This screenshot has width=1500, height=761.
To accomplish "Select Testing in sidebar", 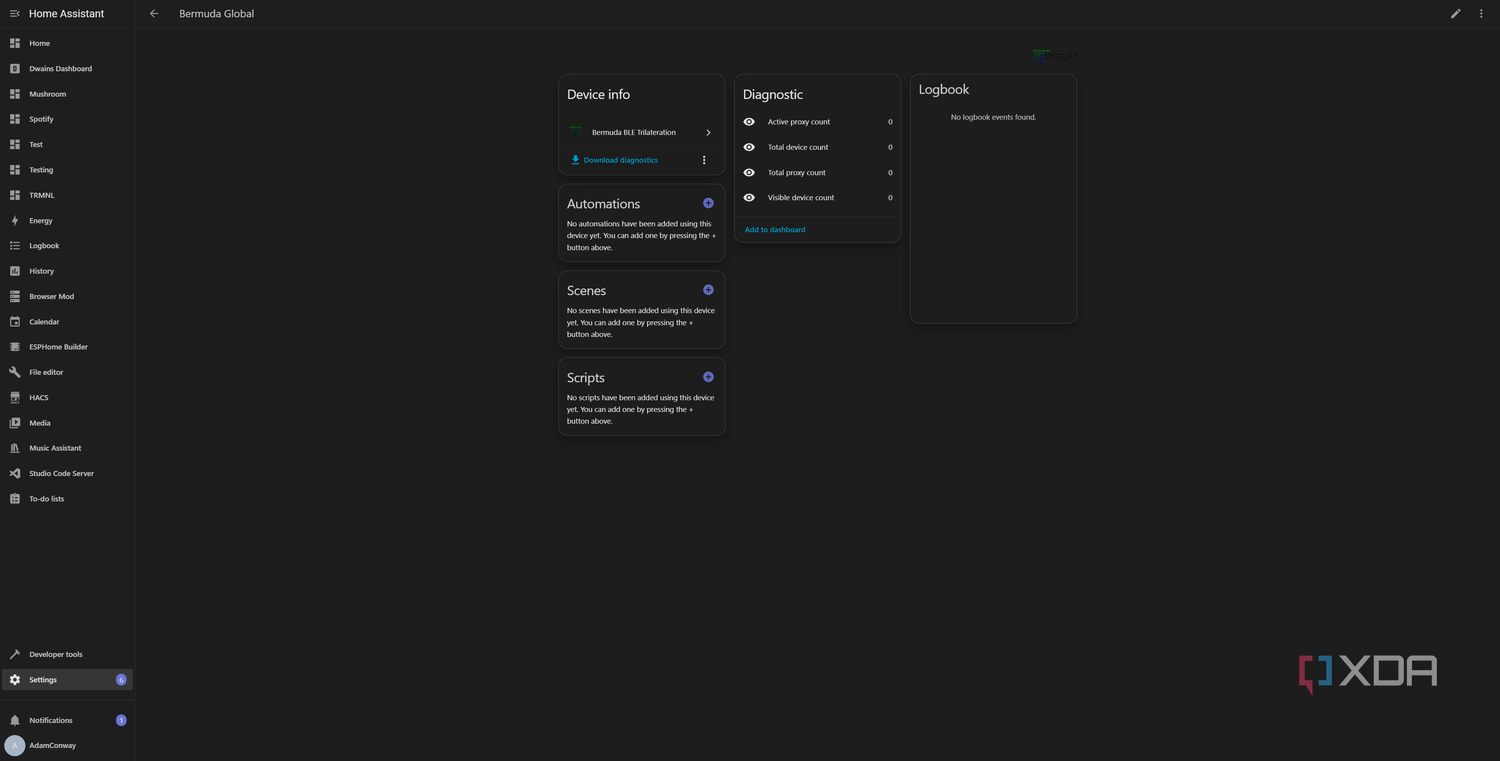I will [x=67, y=170].
